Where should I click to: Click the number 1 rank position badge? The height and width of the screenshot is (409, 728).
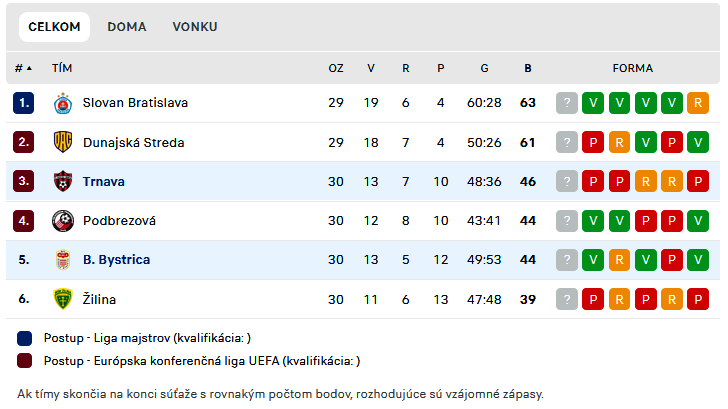pyautogui.click(x=23, y=103)
